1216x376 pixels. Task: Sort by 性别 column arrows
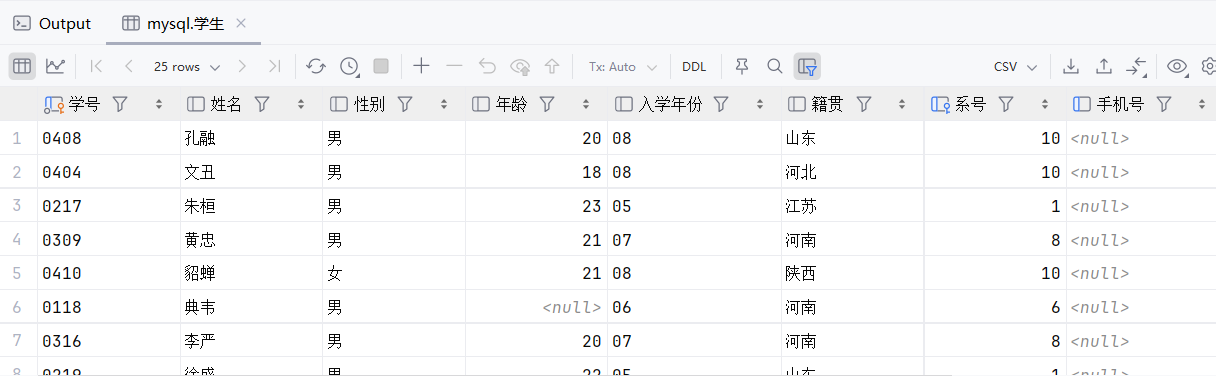444,104
